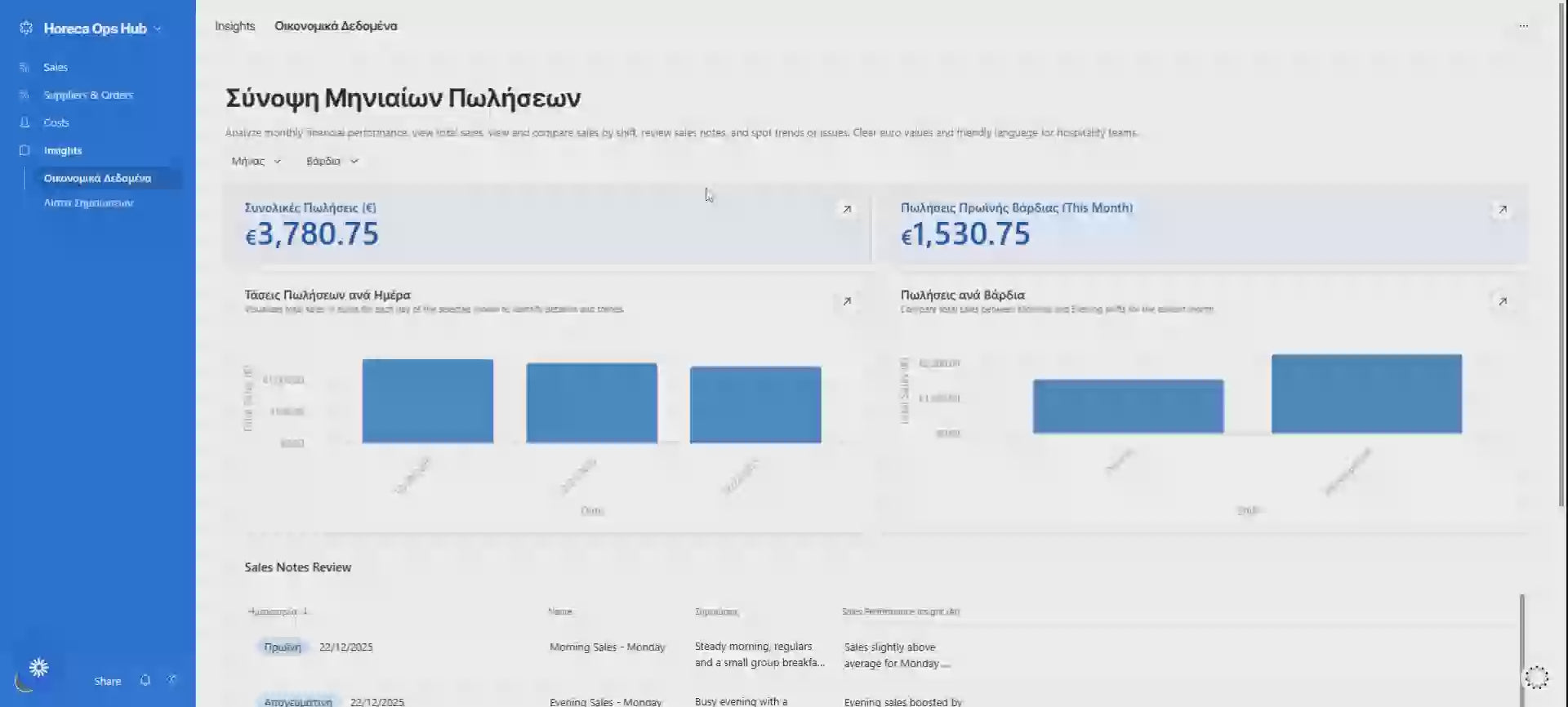The width and height of the screenshot is (1568, 707).
Task: Click the Suppliers & Orders sidebar icon
Action: [24, 96]
